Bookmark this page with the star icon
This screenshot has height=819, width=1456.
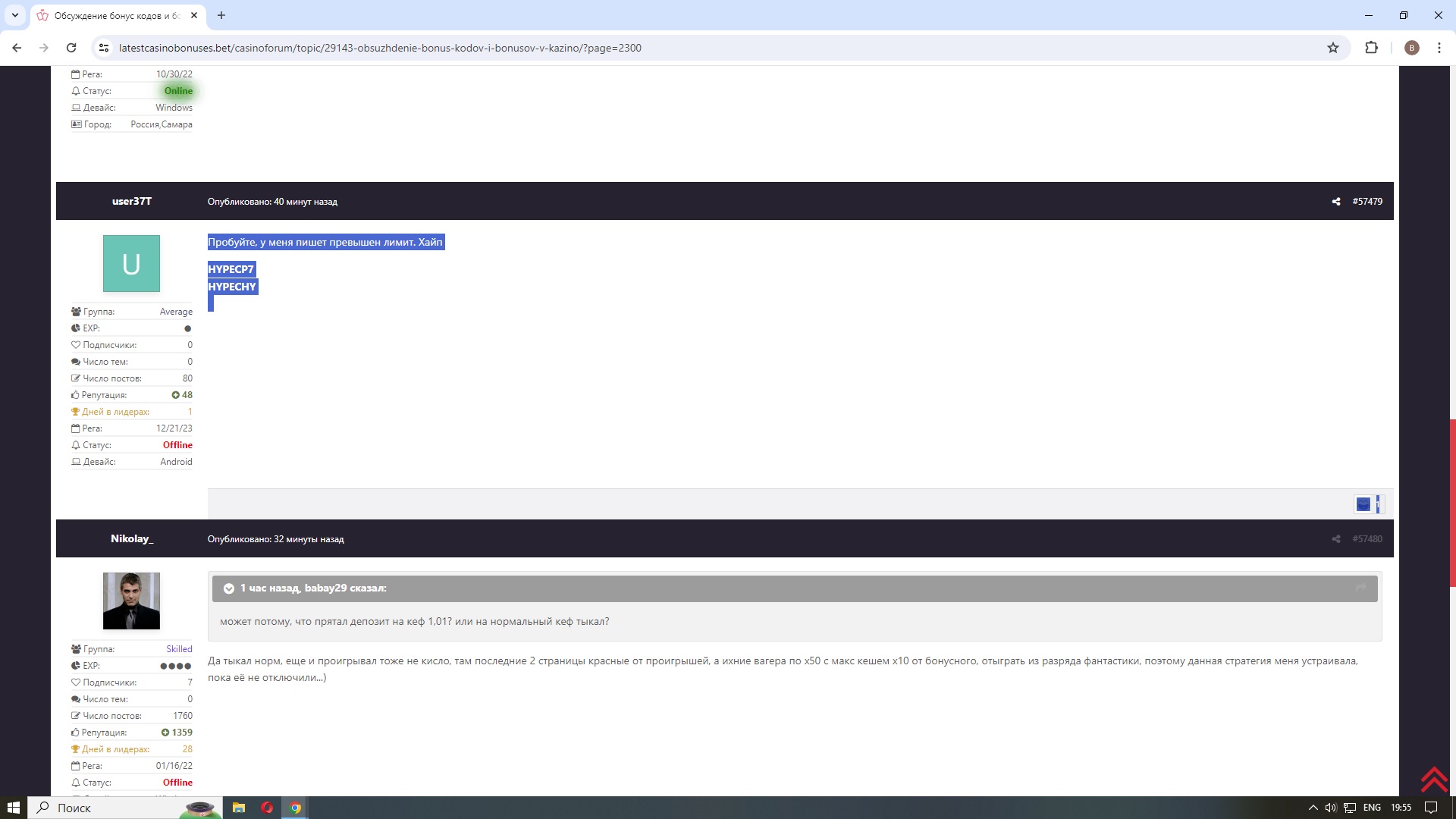(x=1333, y=48)
